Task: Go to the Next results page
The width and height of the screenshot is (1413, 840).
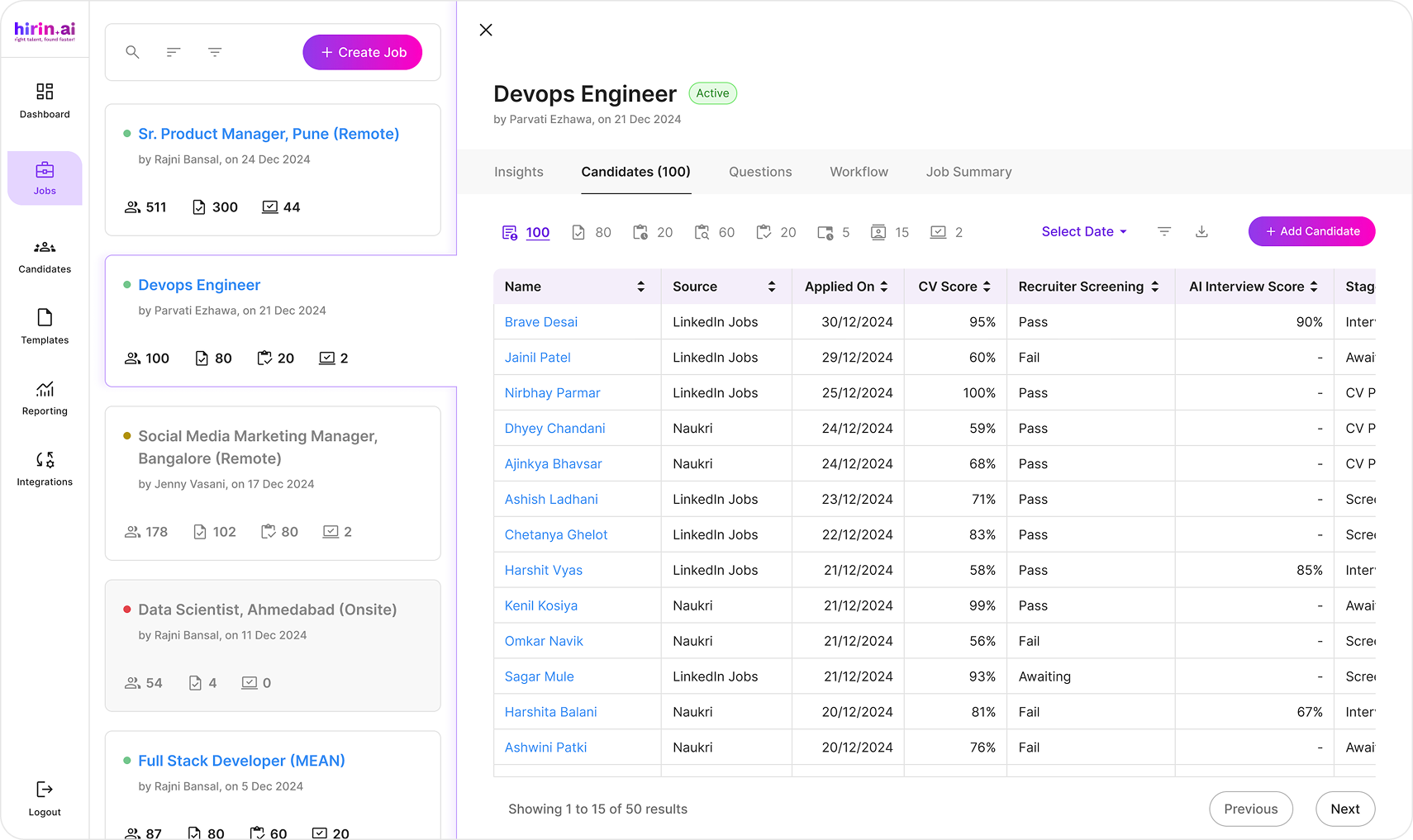Action: click(x=1345, y=809)
